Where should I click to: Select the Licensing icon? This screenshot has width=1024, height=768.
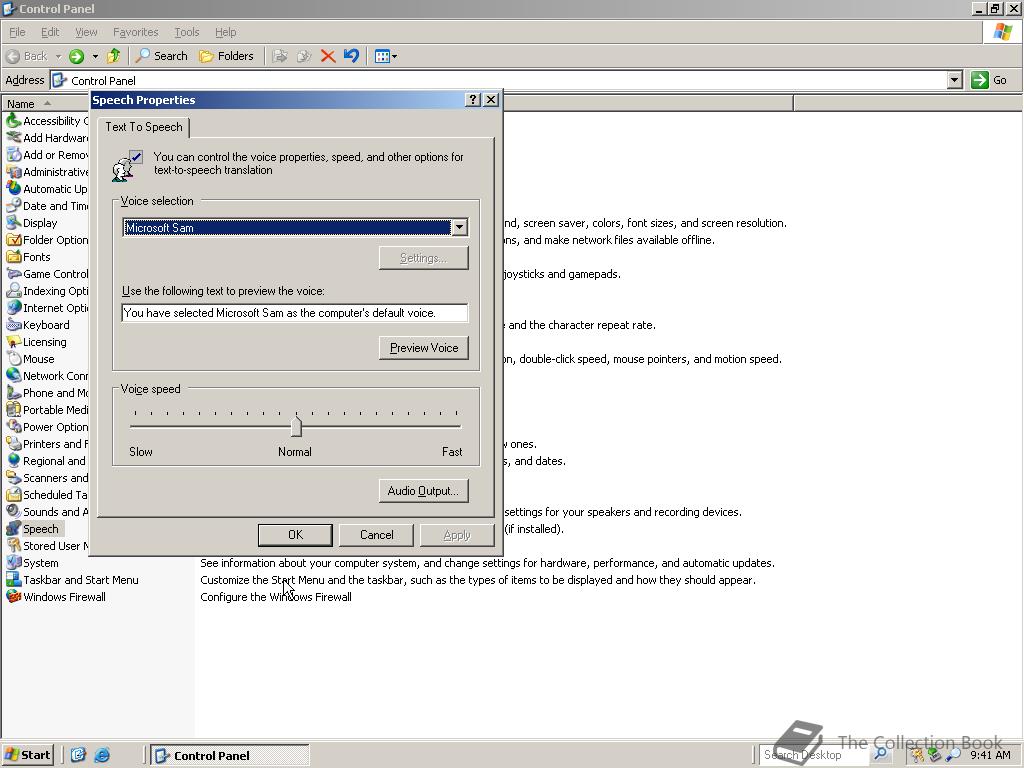[x=14, y=342]
